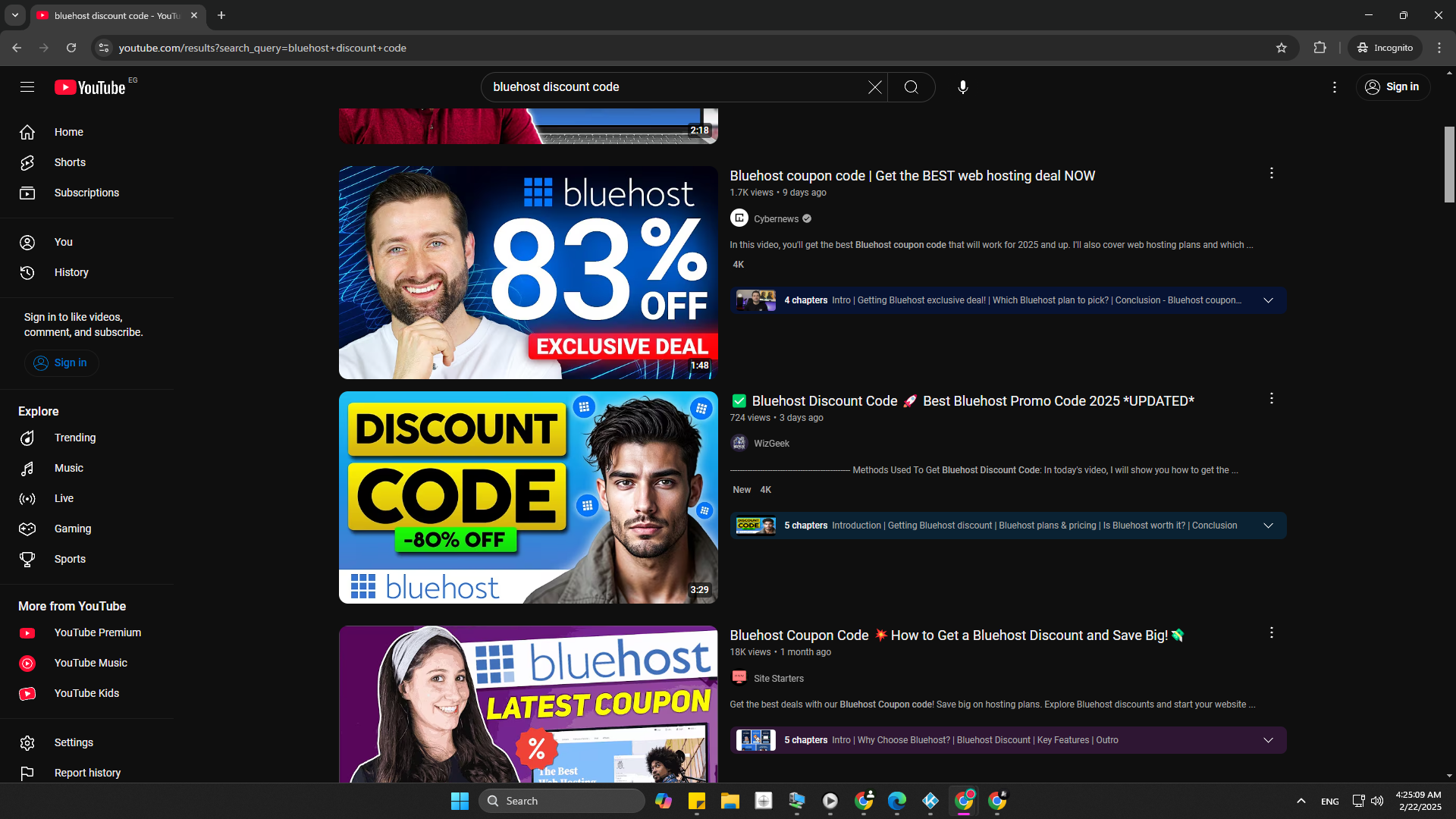Open the Discount Code video thumbnail

tap(528, 497)
